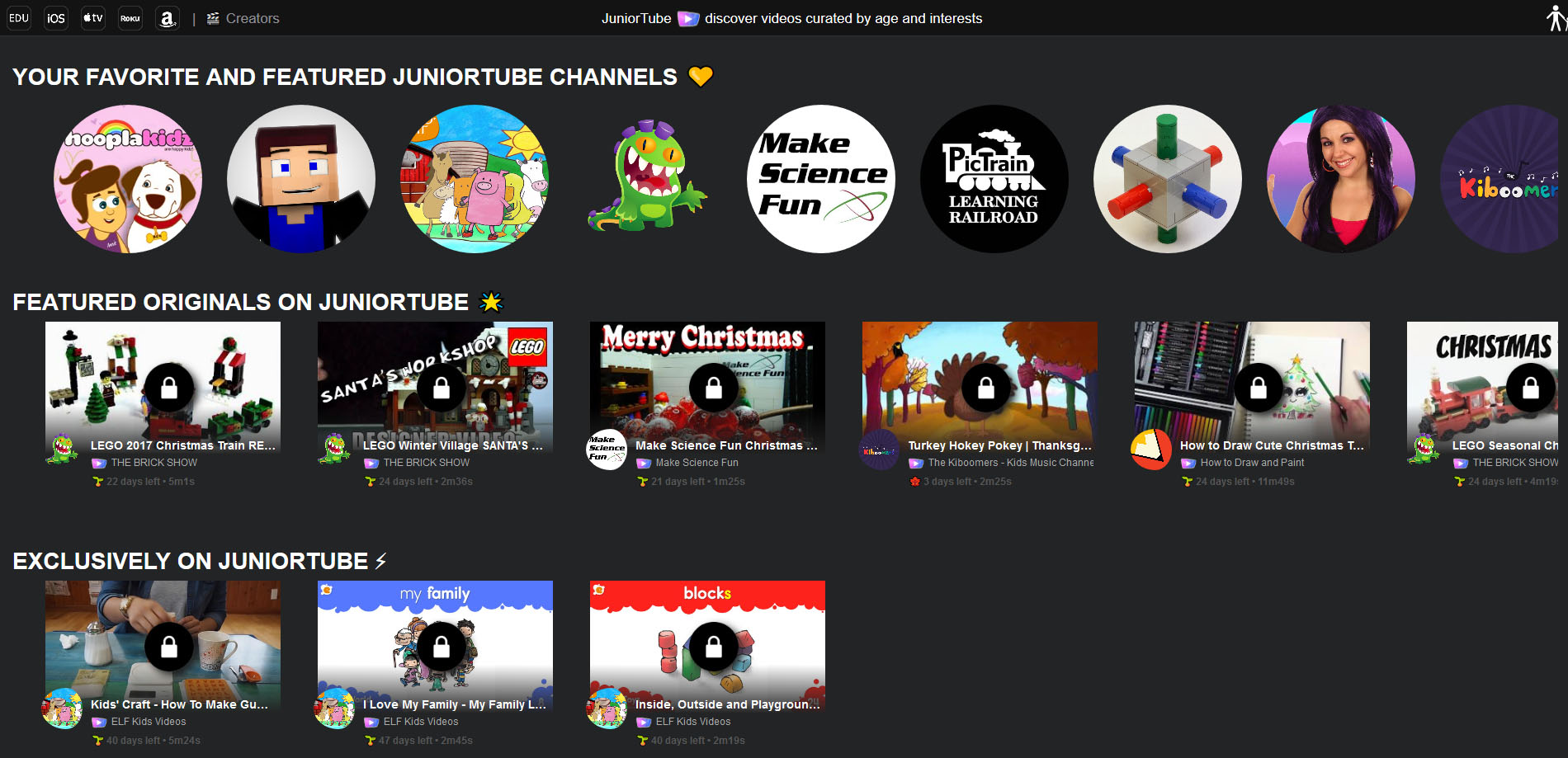The height and width of the screenshot is (758, 1568).
Task: Open 'Inside, Outside and Playgroun...' title
Action: click(728, 704)
